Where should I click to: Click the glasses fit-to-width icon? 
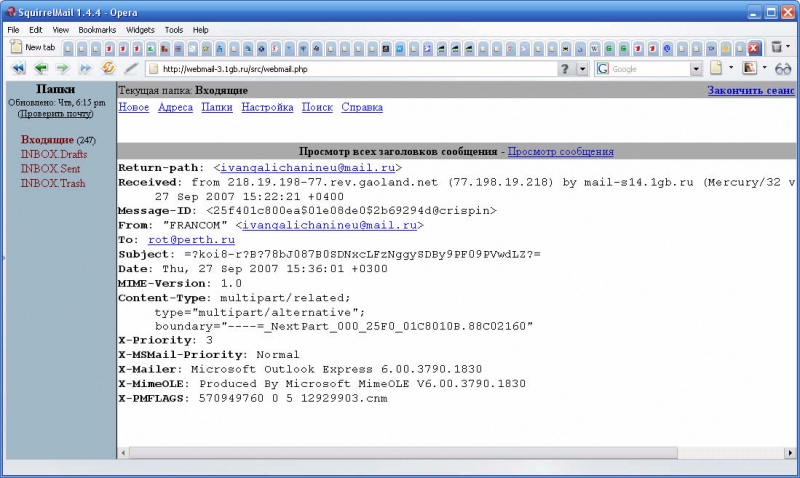point(783,69)
